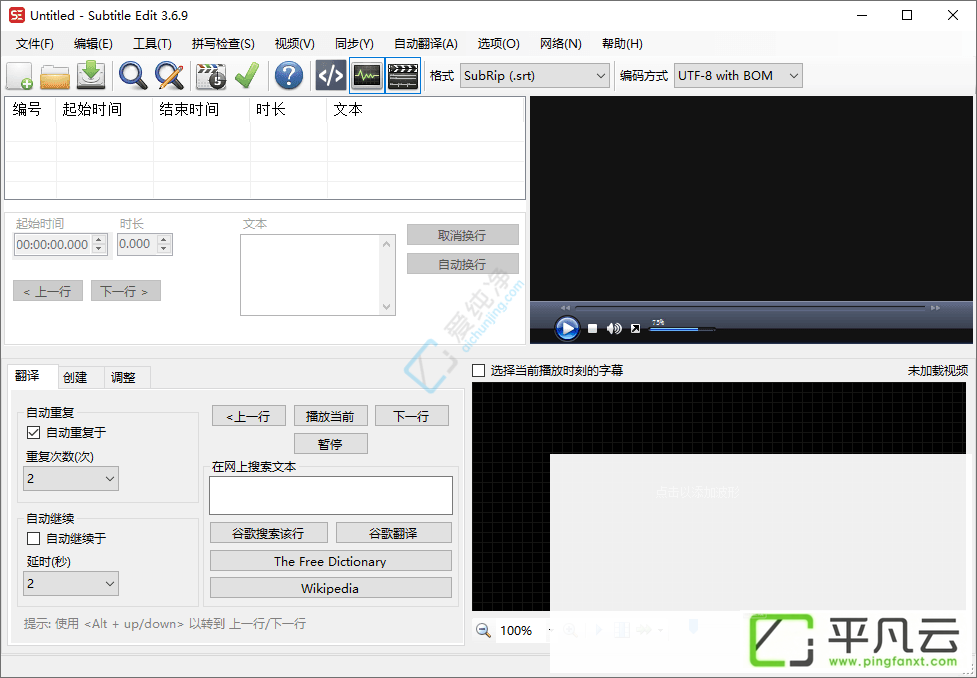Toggle source view code icon
This screenshot has width=977, height=678.
[331, 75]
